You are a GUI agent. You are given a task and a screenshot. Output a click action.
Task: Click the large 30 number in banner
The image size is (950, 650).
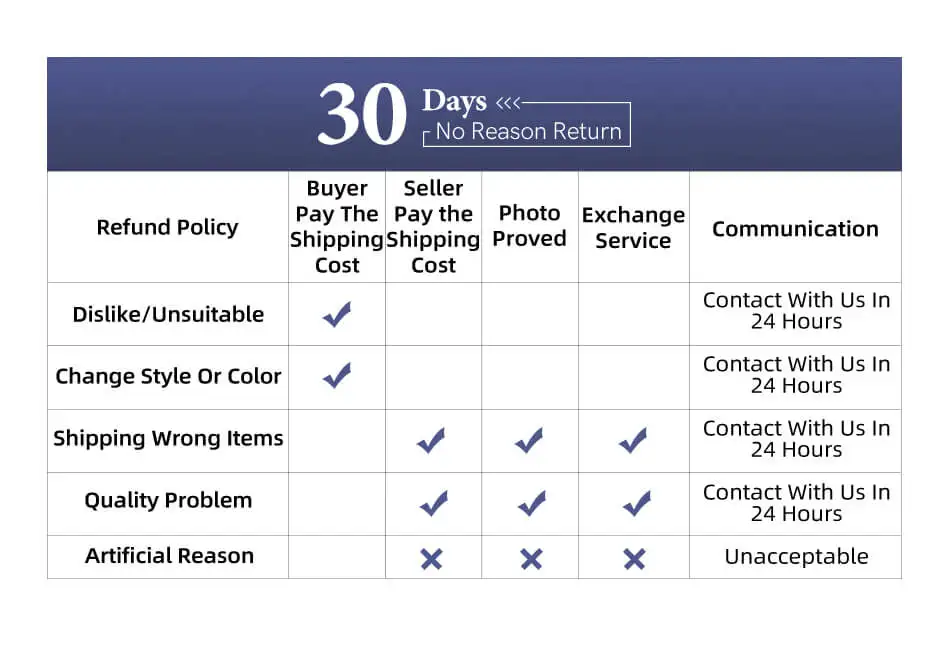362,114
